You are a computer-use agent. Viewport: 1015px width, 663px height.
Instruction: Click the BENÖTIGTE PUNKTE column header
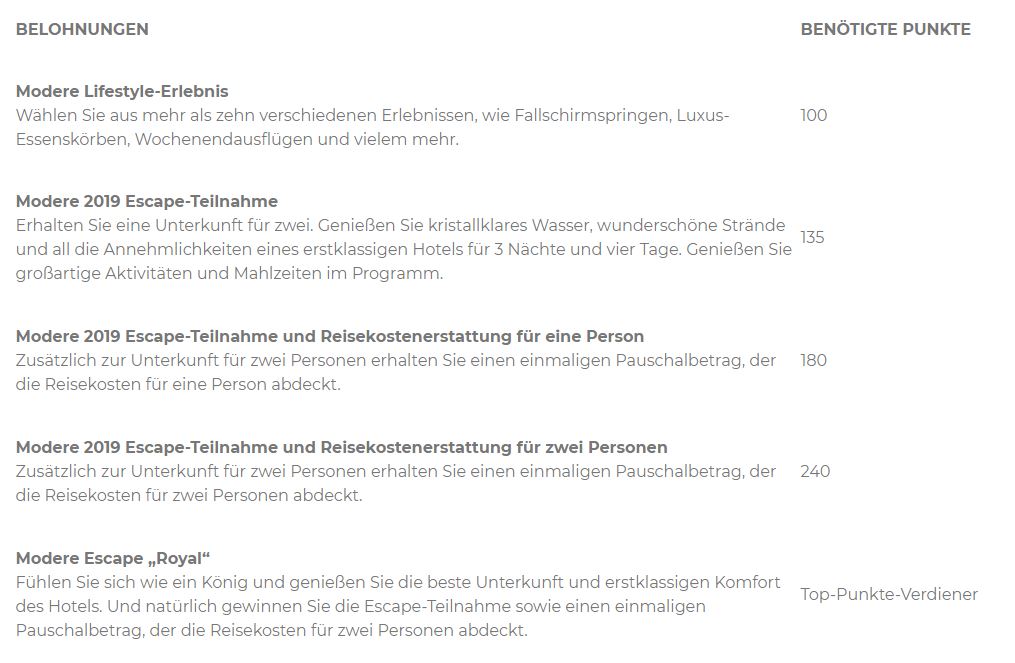(x=886, y=30)
